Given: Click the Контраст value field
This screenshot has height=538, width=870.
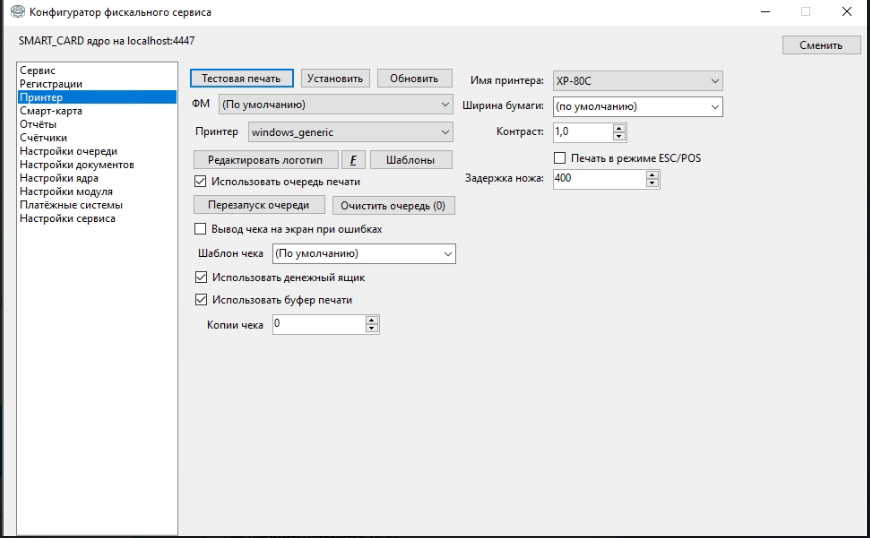Looking at the screenshot, I should click(583, 132).
